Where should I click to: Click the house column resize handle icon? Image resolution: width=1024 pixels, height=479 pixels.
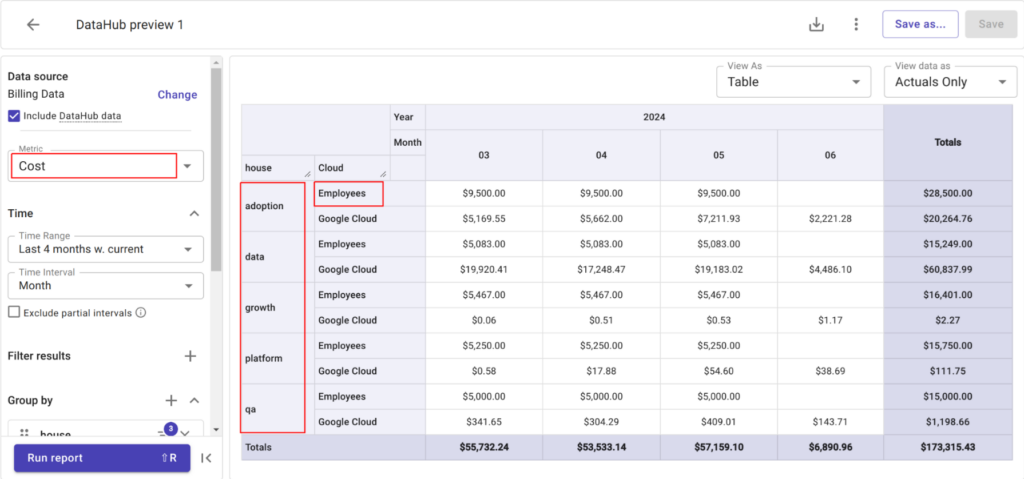click(x=307, y=174)
